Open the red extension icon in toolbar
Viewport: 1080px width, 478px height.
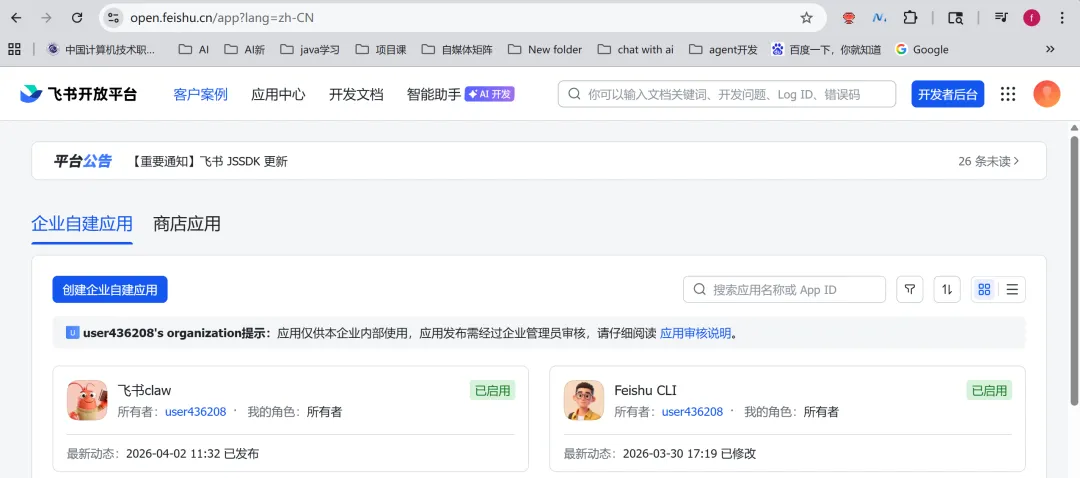click(849, 18)
